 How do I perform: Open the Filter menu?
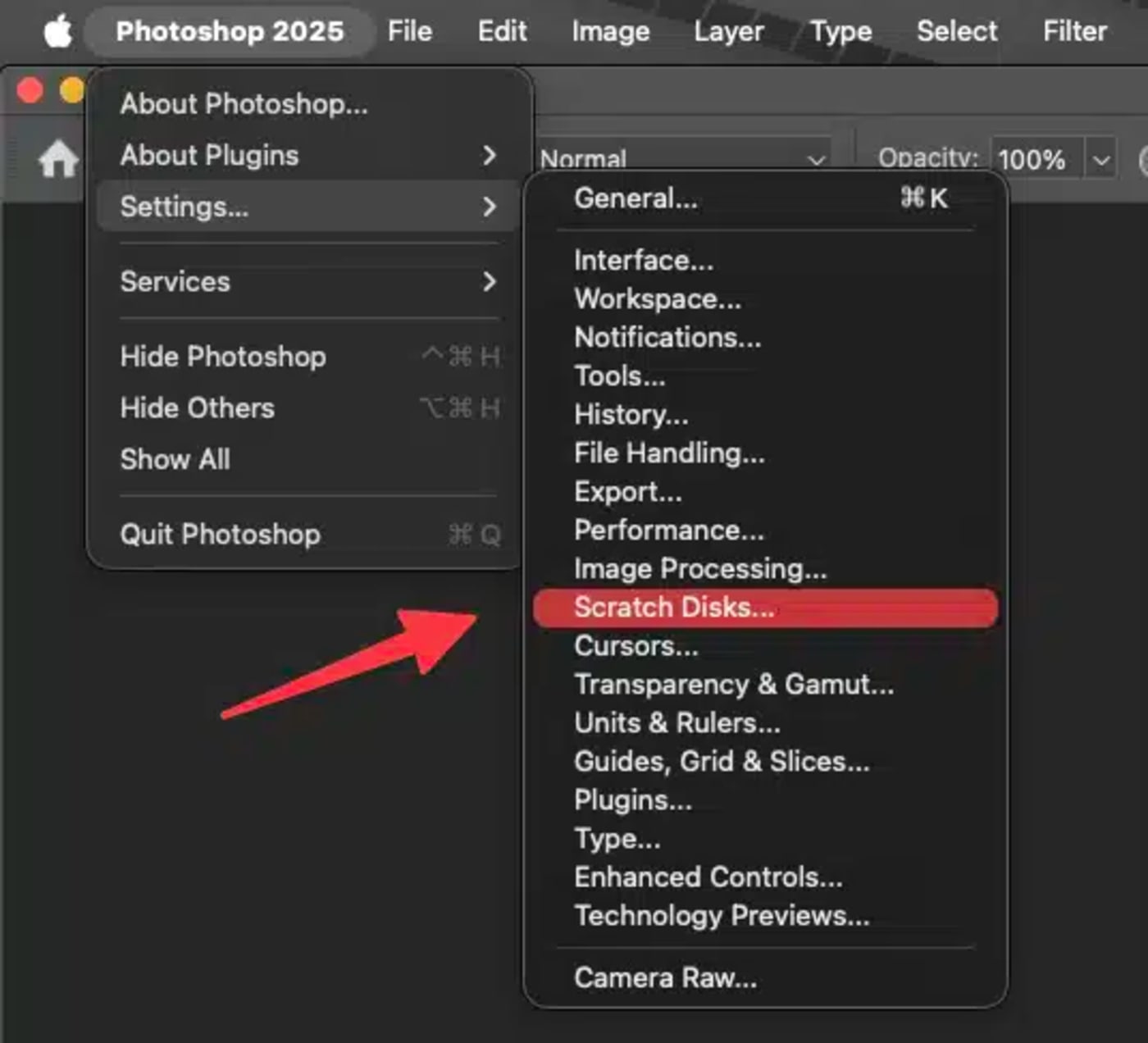pyautogui.click(x=1074, y=32)
